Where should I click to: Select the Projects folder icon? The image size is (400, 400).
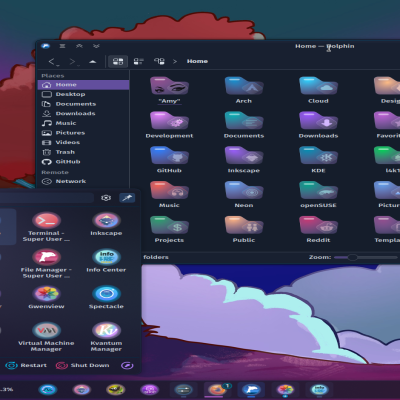pos(169,225)
